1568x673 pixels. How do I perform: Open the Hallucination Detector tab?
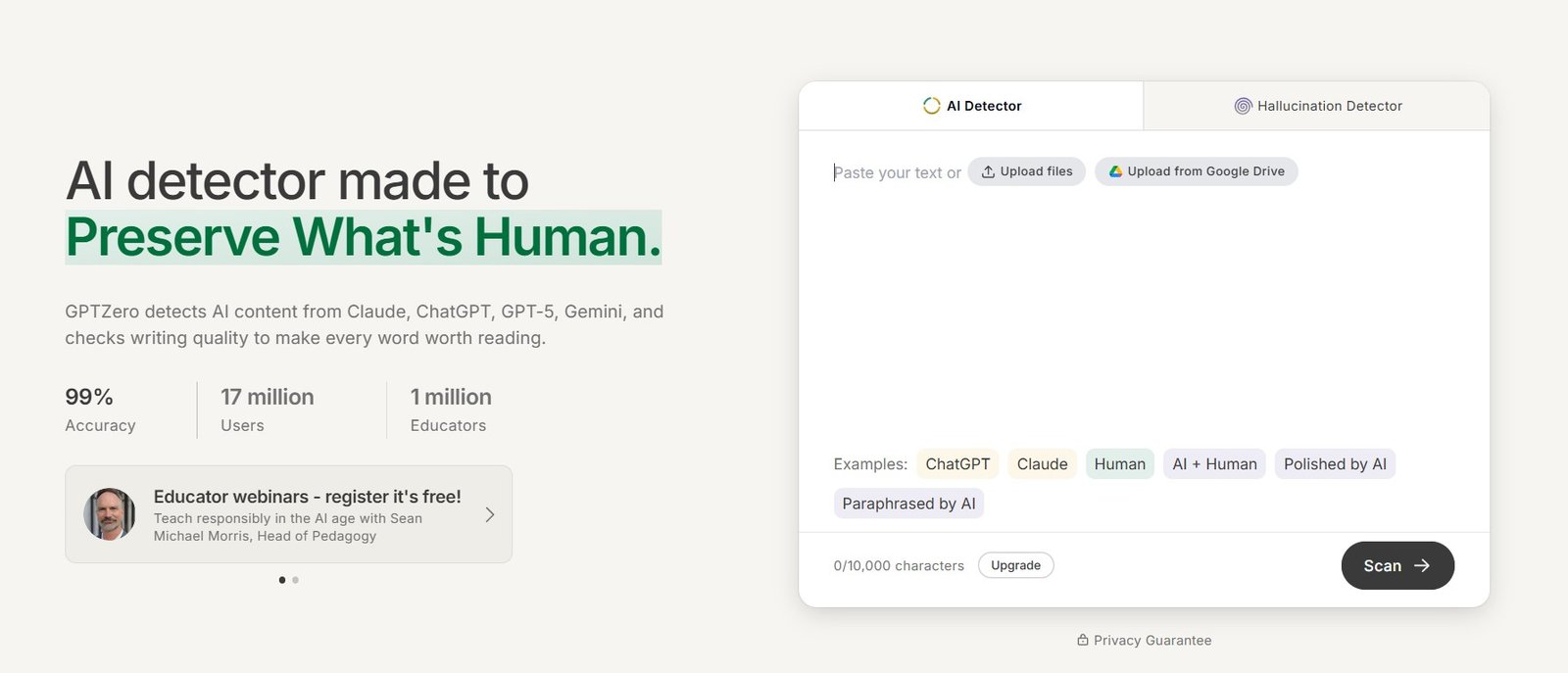(x=1316, y=106)
